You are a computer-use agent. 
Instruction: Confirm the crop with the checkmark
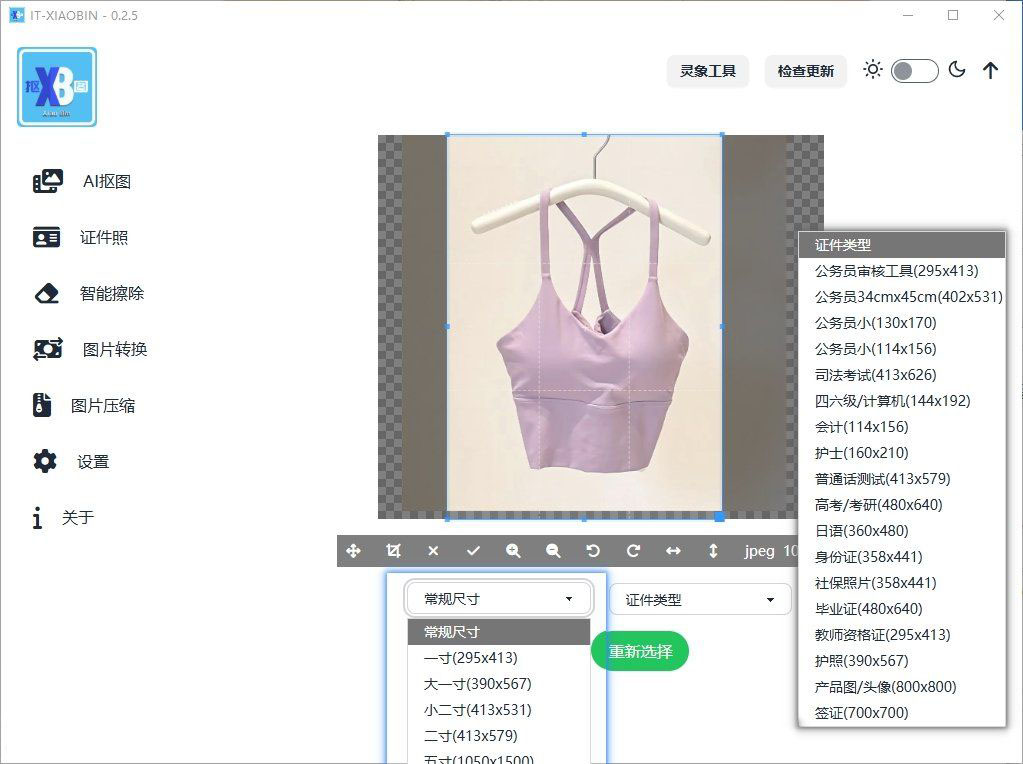pos(473,550)
